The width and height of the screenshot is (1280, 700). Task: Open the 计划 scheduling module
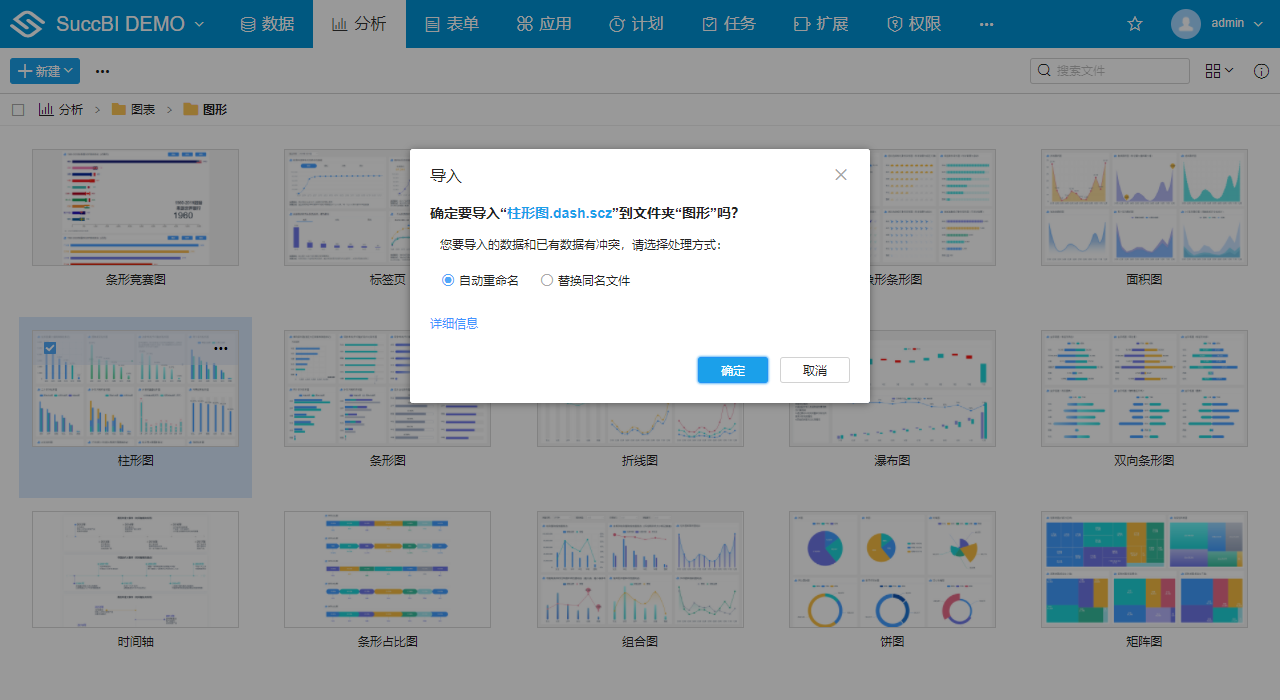click(x=636, y=23)
